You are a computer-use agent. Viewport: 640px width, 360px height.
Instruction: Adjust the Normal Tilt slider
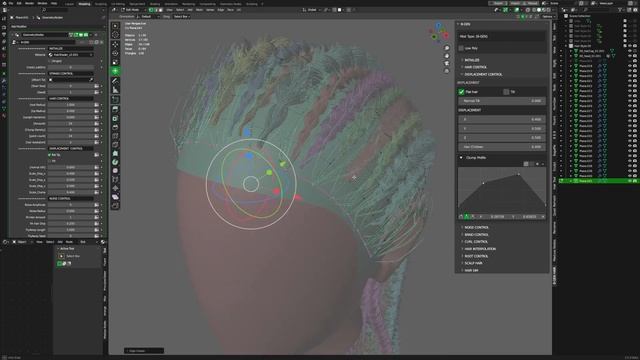coord(502,101)
